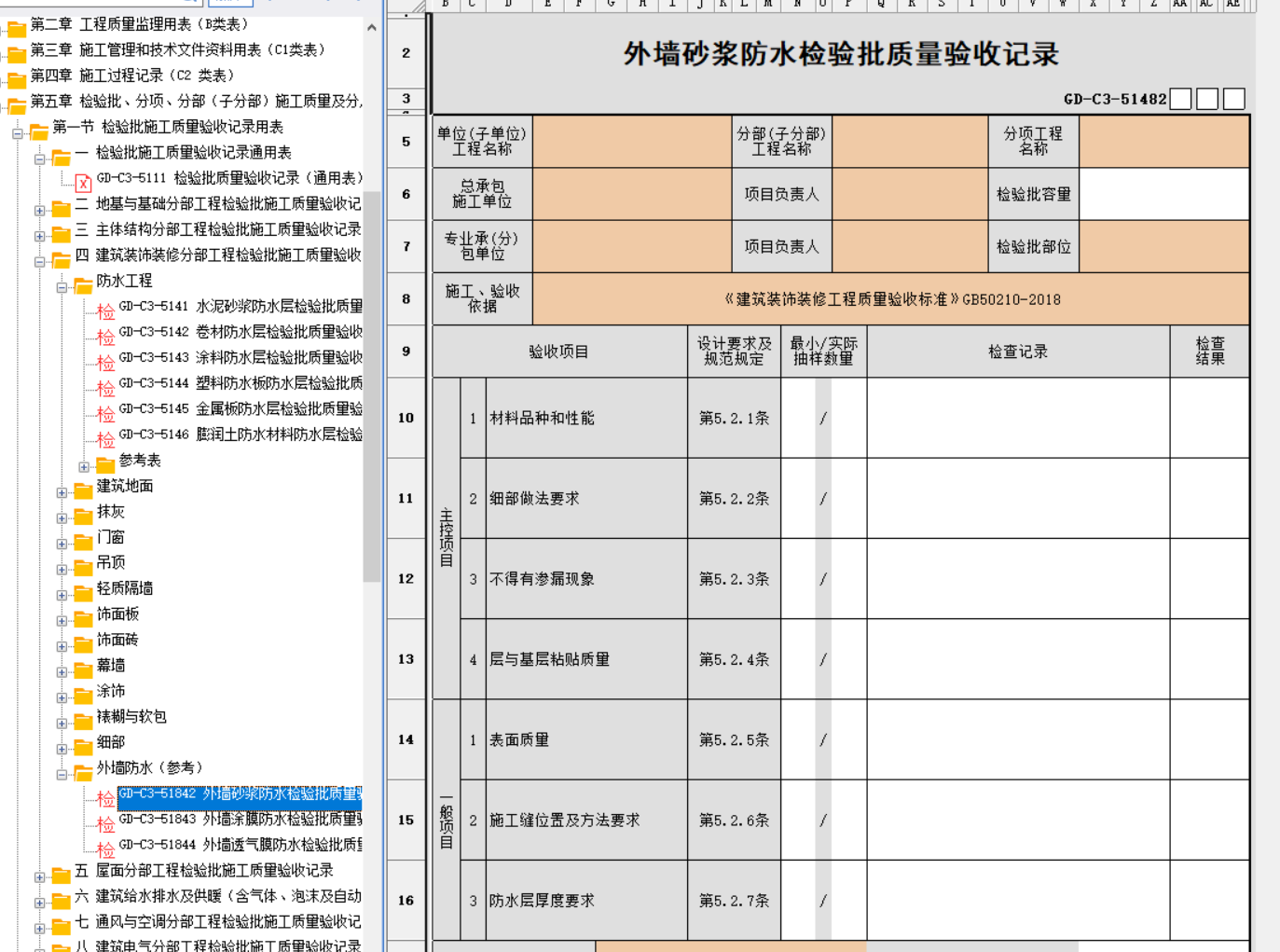Expand the 二 地基与基础分部工程 node

(40, 211)
